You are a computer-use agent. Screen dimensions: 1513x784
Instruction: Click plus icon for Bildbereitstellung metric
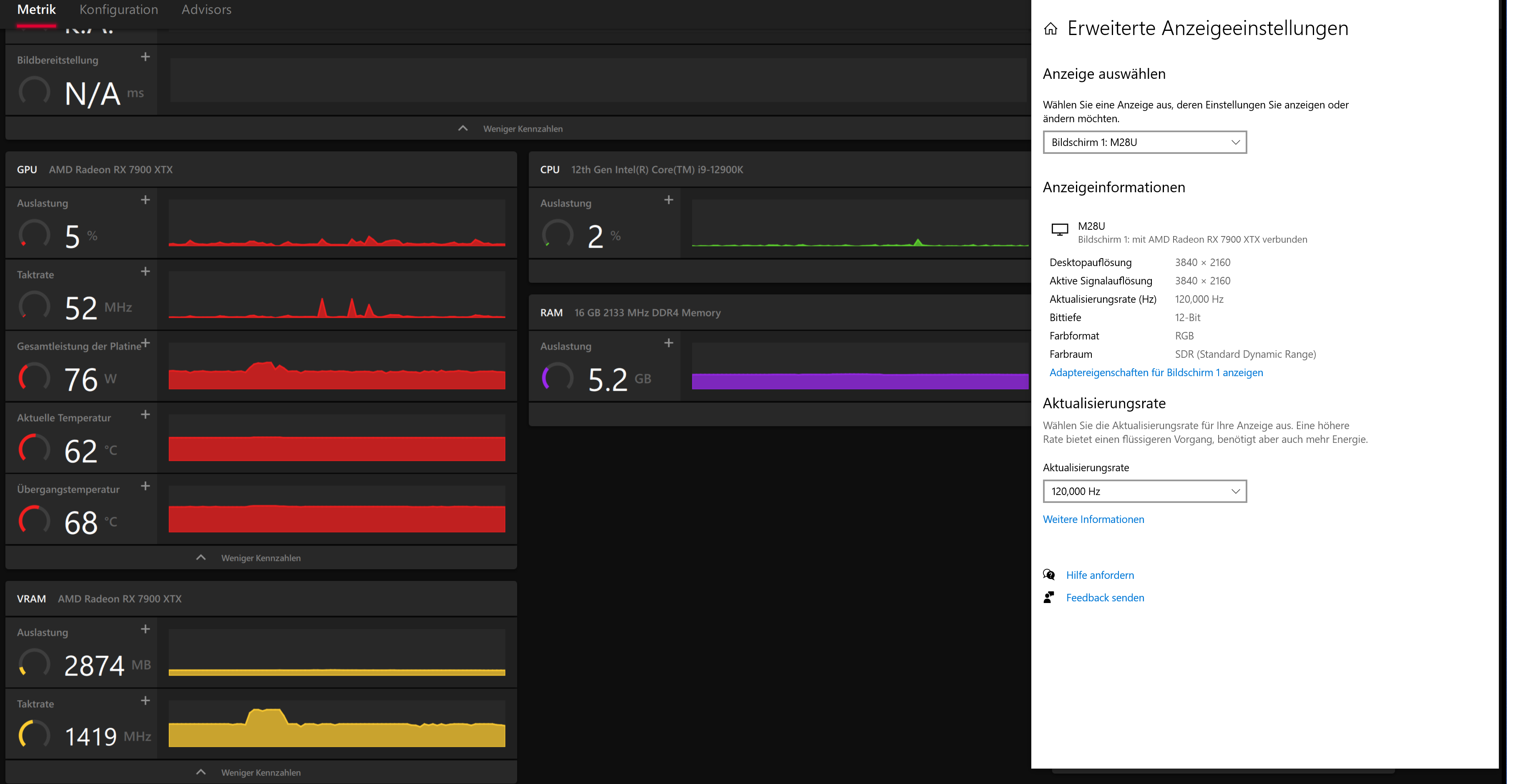[146, 57]
